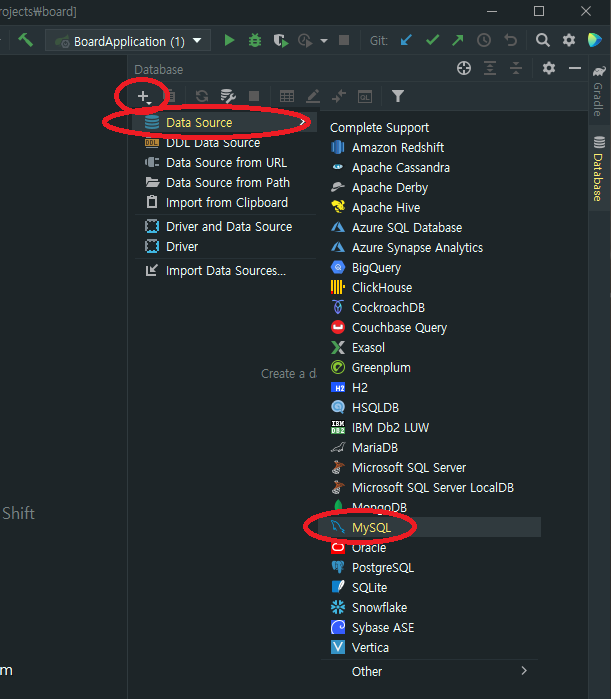611x699 pixels.
Task: Run with Coverage shield icon
Action: coord(281,41)
